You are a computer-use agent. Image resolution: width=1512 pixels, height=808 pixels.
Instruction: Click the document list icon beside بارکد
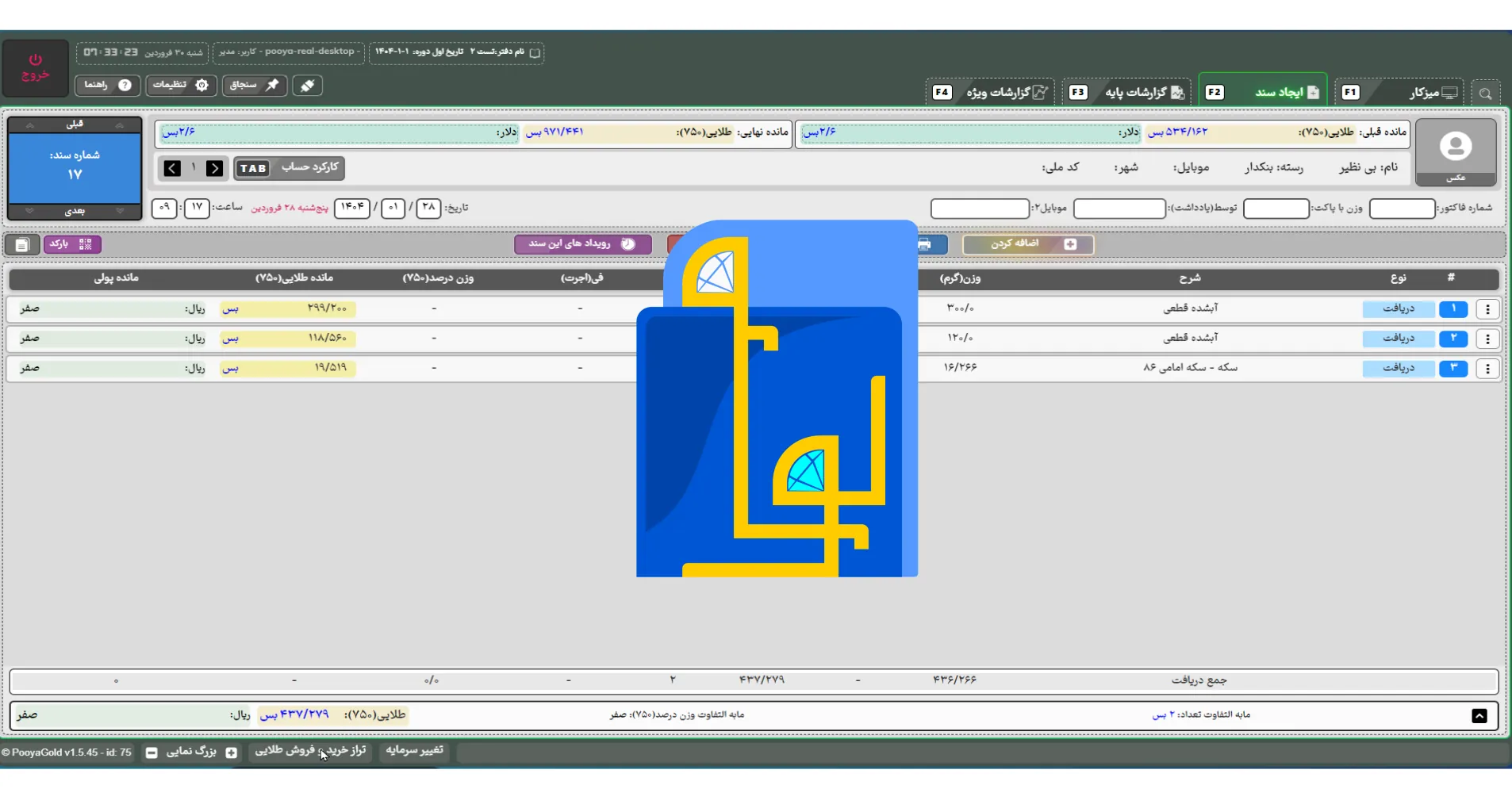point(22,245)
